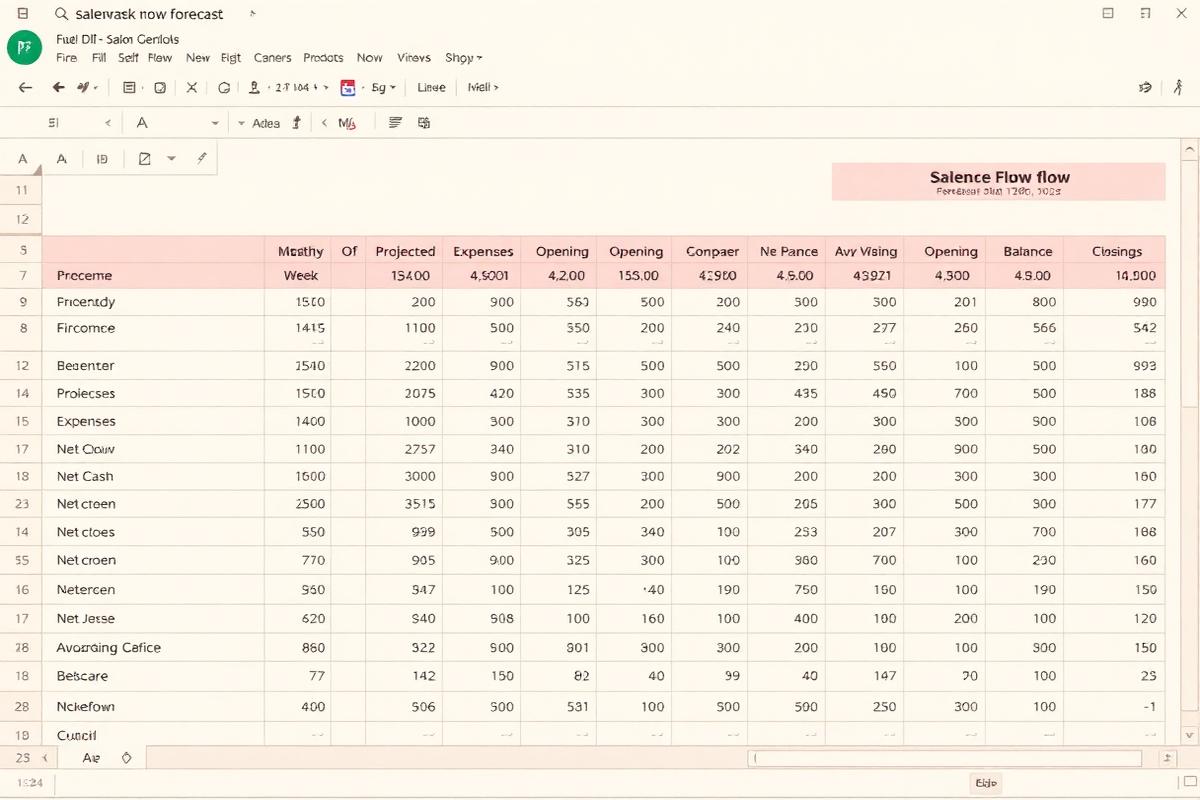
Task: Click the X cut icon in toolbar
Action: click(x=192, y=88)
